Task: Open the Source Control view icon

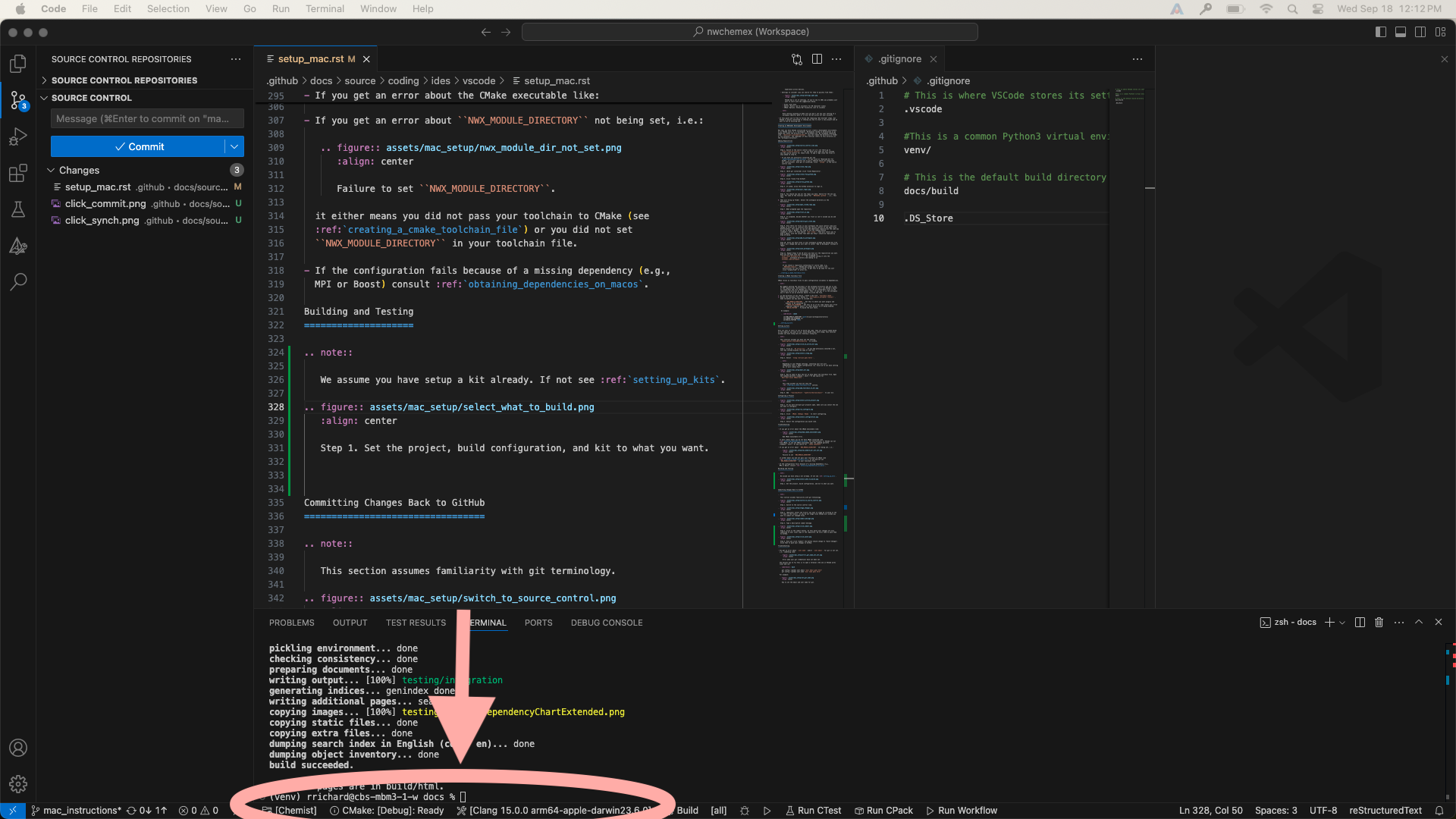Action: point(18,100)
